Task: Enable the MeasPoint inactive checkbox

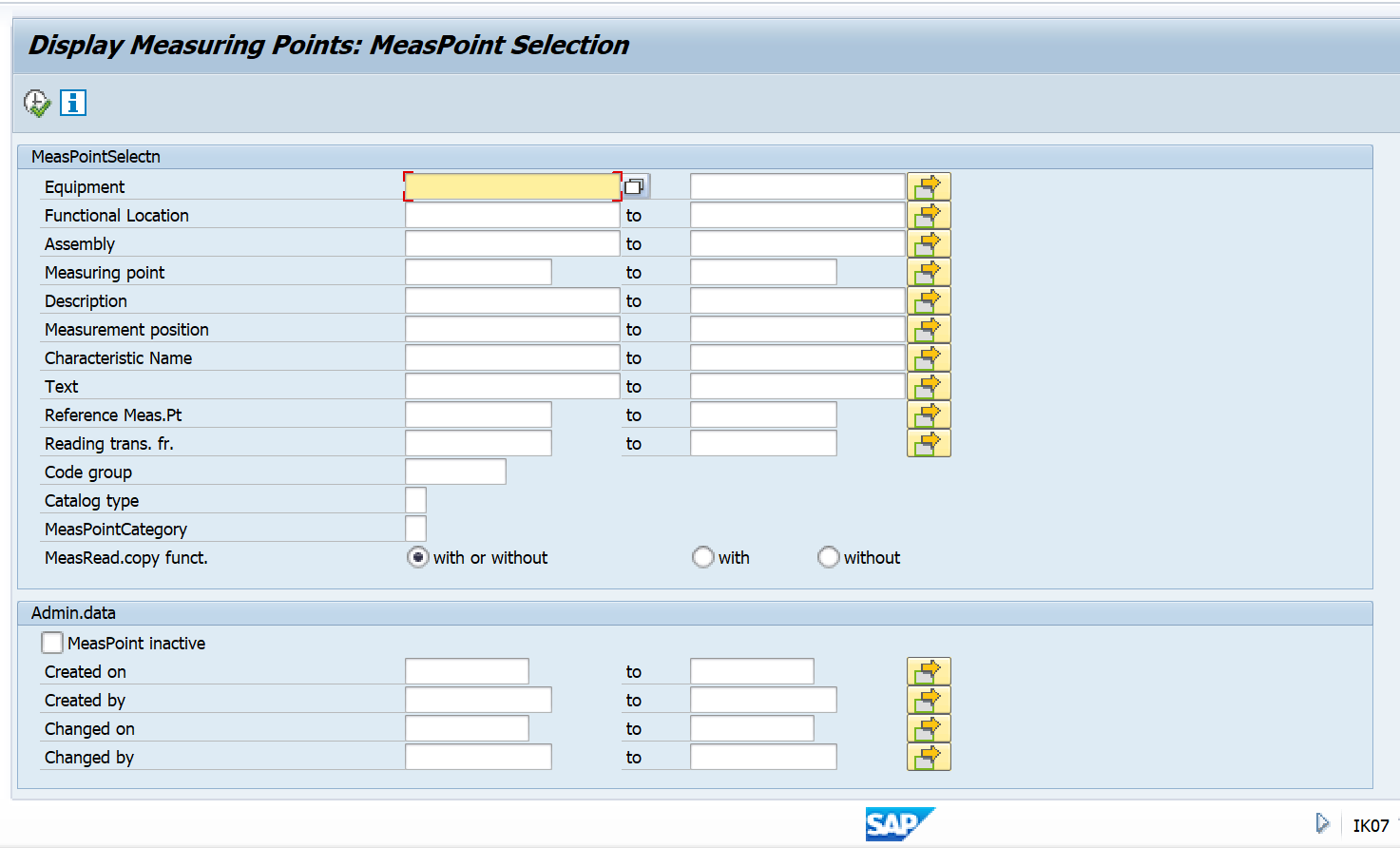Action: click(x=52, y=643)
